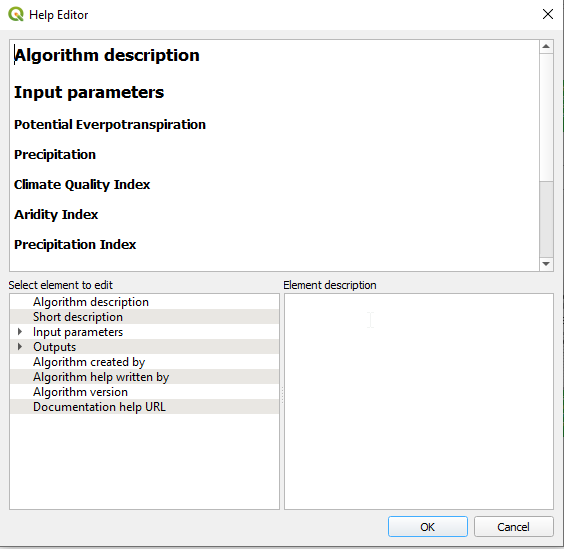
Task: Expand the Input parameters tree node
Action: tap(20, 332)
